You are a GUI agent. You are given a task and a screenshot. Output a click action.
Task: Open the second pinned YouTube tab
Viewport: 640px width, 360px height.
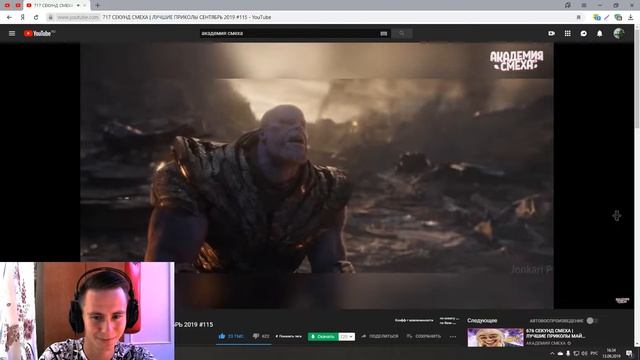pyautogui.click(x=18, y=5)
